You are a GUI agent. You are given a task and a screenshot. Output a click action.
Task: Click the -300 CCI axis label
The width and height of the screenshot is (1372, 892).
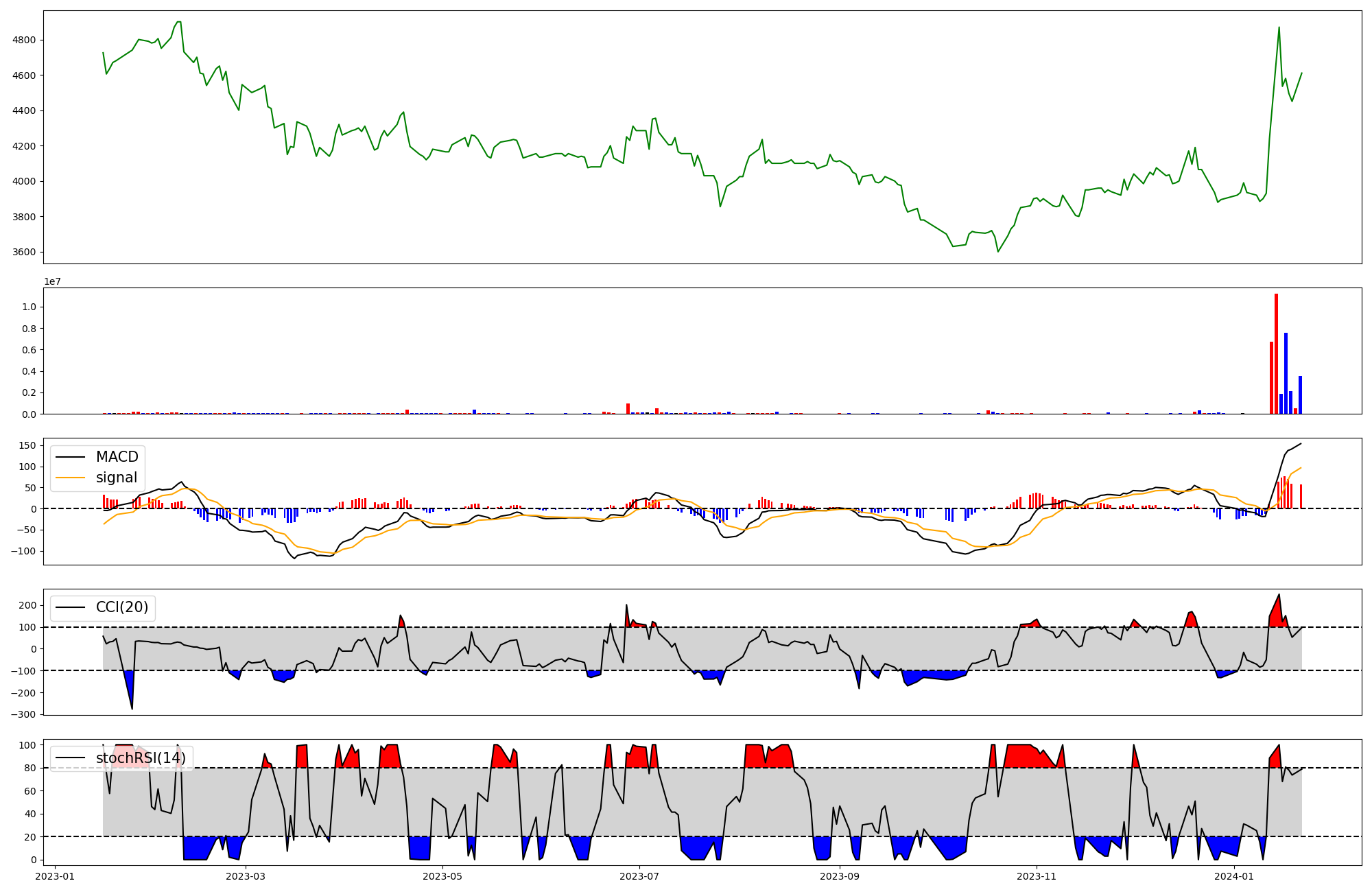pyautogui.click(x=24, y=714)
